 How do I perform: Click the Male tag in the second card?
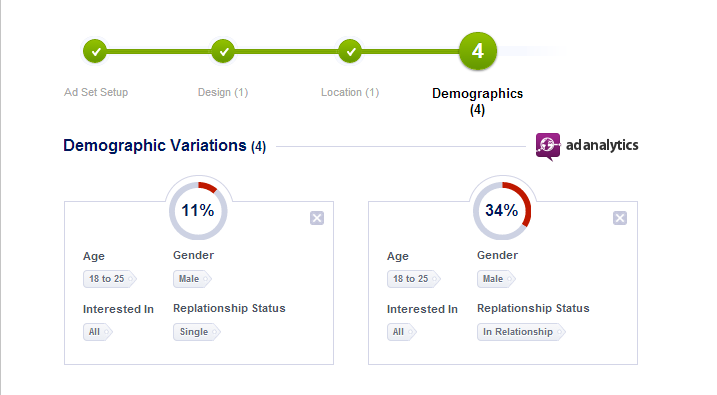click(x=496, y=279)
